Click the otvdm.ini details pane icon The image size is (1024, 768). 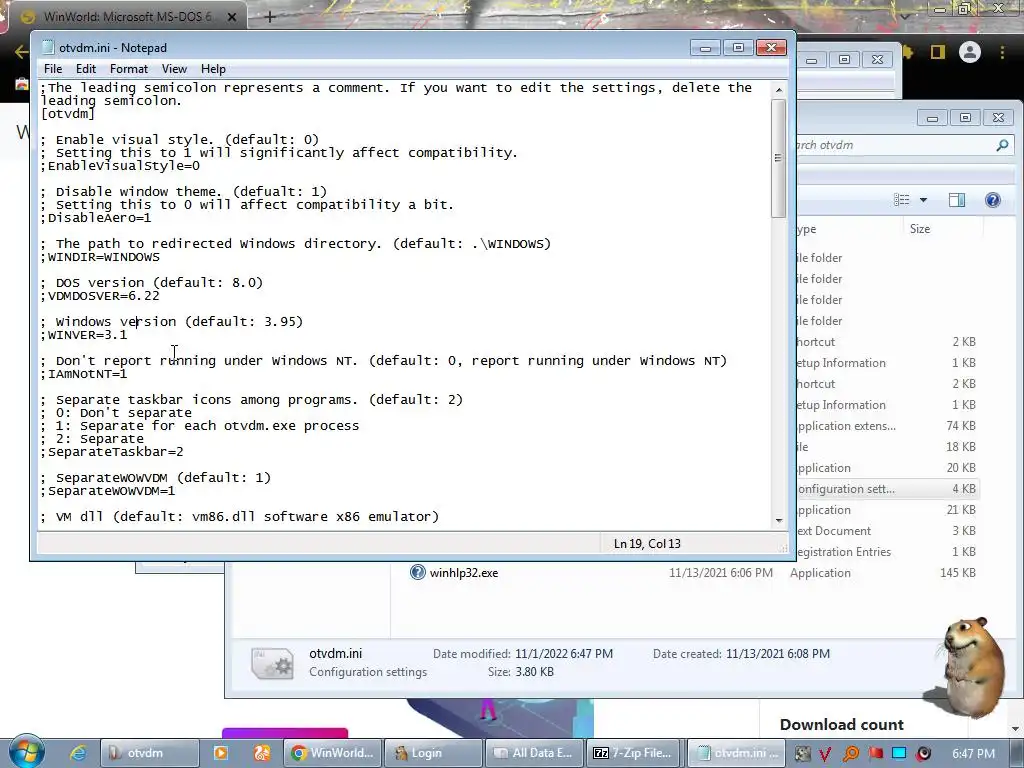tap(272, 664)
